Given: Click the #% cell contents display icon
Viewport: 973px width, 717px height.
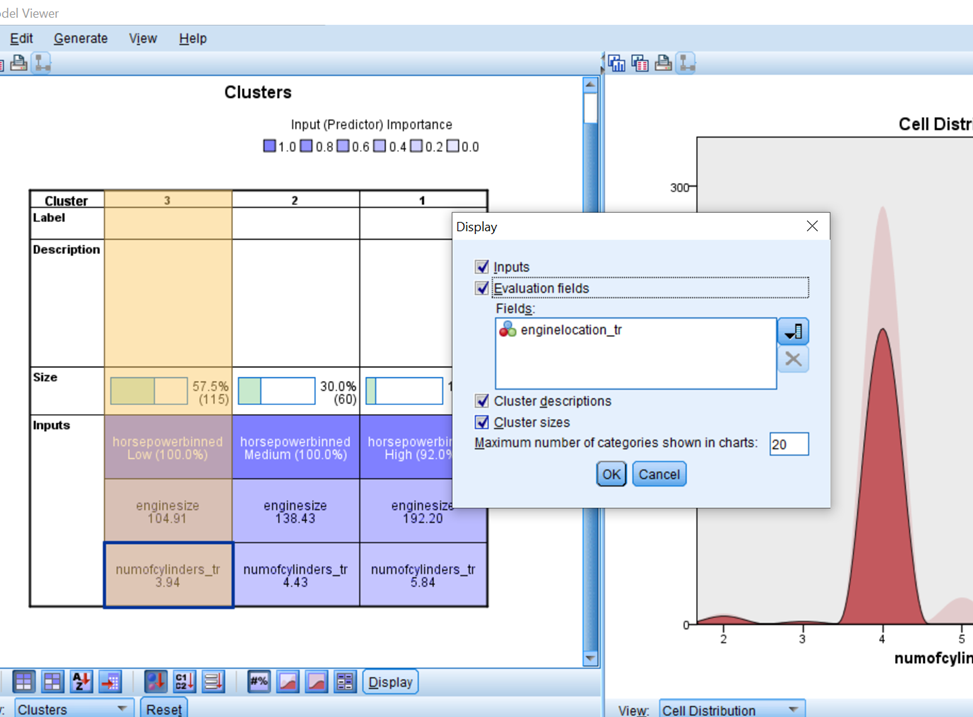Looking at the screenshot, I should pos(258,682).
